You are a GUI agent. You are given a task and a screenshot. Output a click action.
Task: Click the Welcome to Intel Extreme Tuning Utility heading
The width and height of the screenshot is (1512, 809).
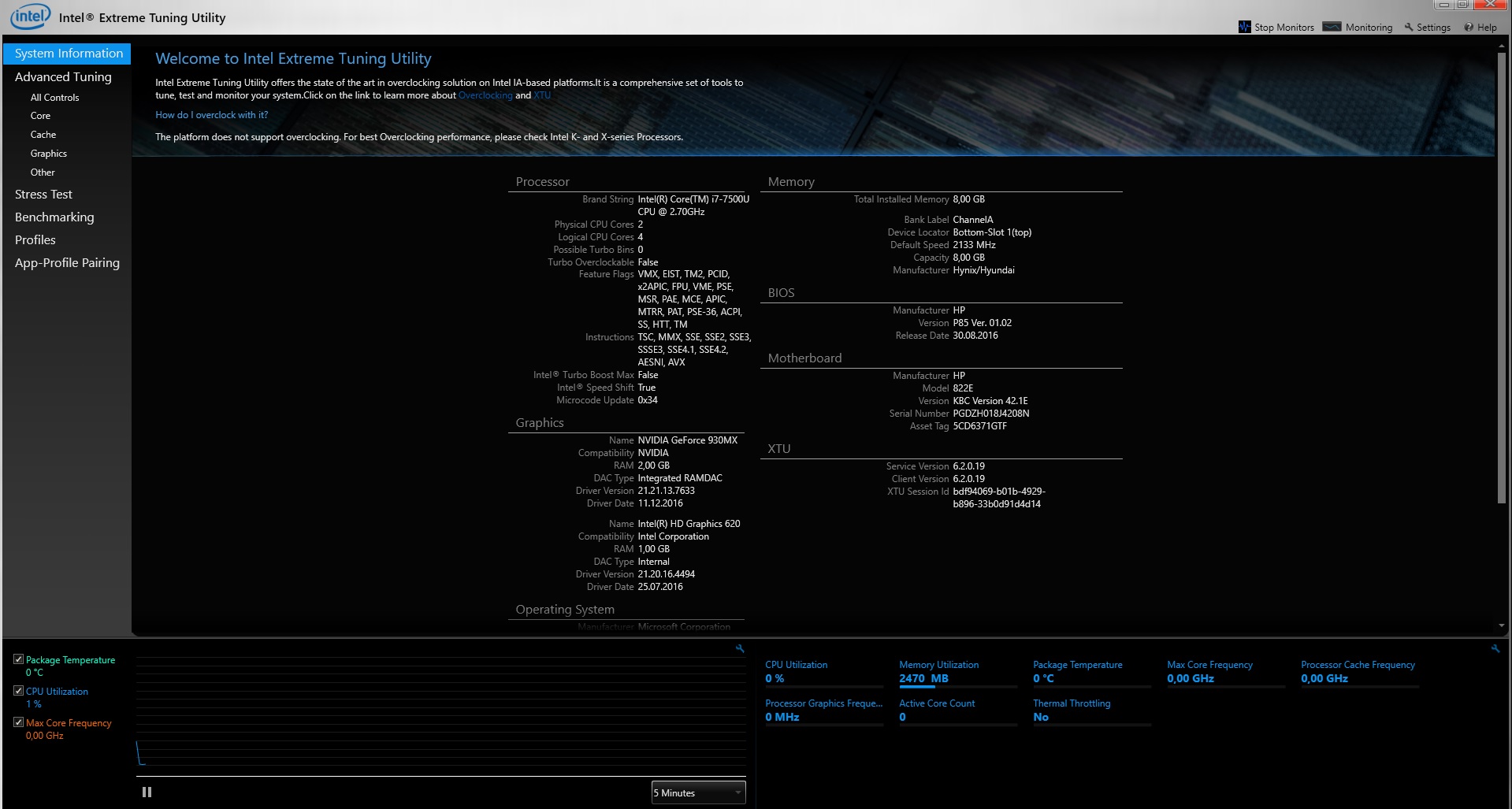293,58
